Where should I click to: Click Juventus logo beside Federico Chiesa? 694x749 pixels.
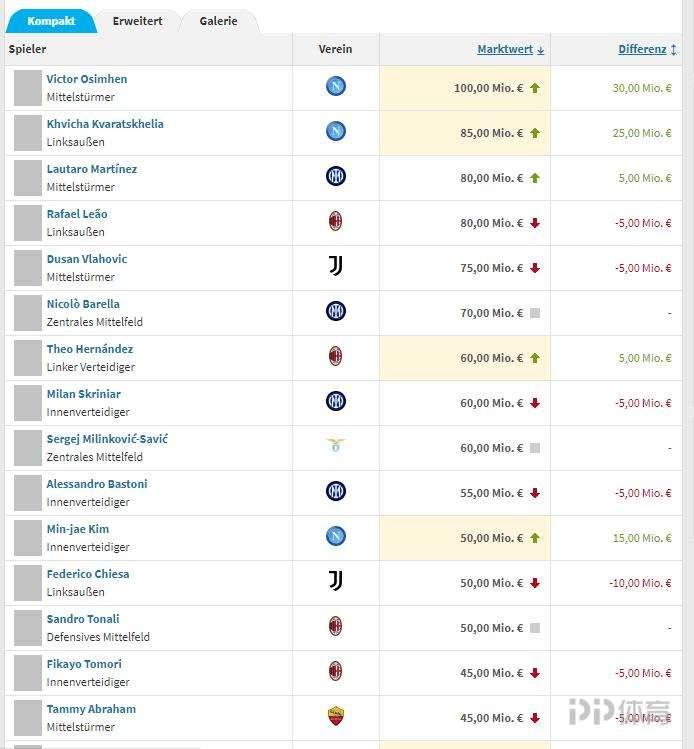click(335, 581)
